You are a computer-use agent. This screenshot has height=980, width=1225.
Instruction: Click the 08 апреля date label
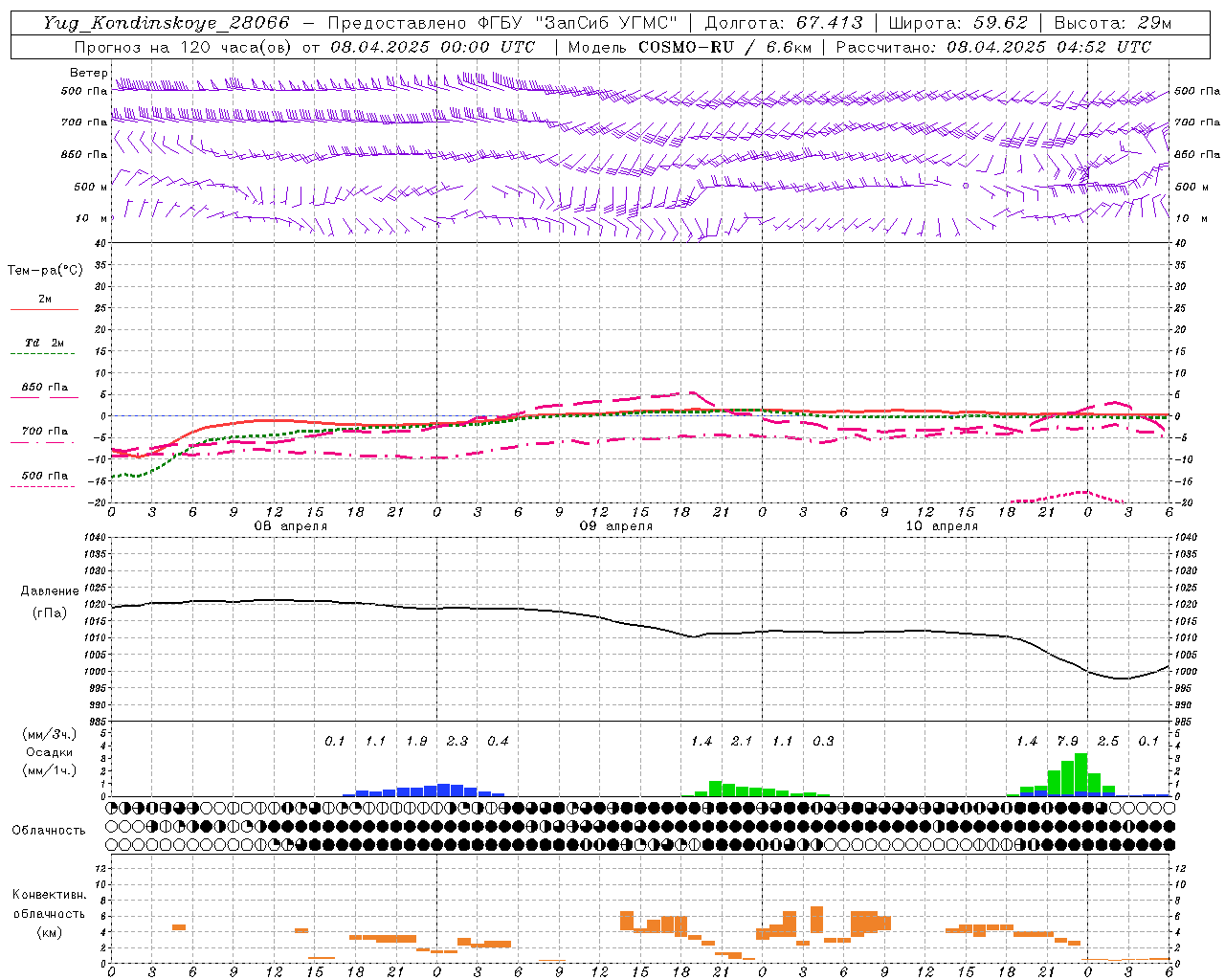pyautogui.click(x=290, y=526)
